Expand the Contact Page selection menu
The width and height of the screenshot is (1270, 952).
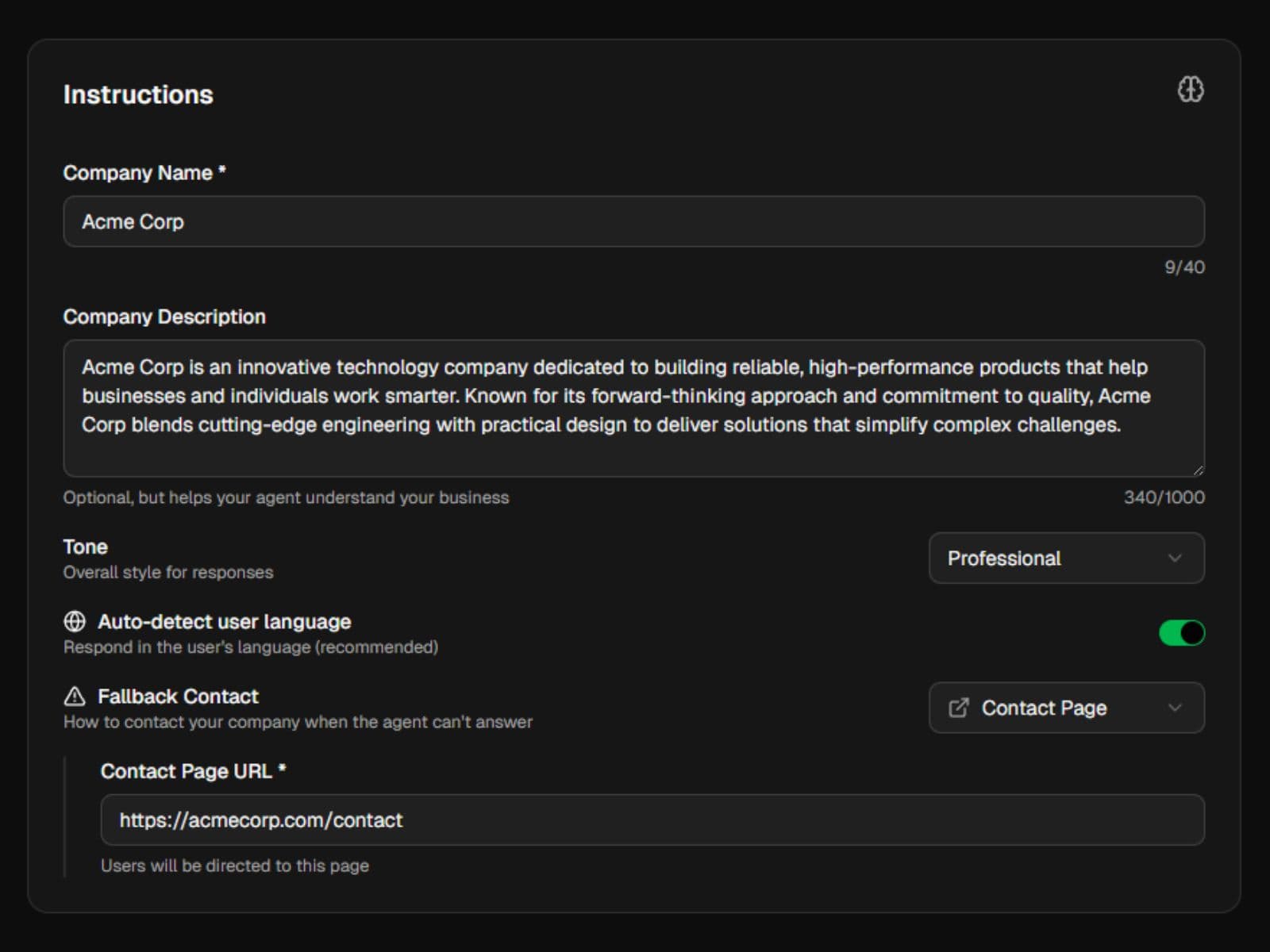click(1066, 708)
